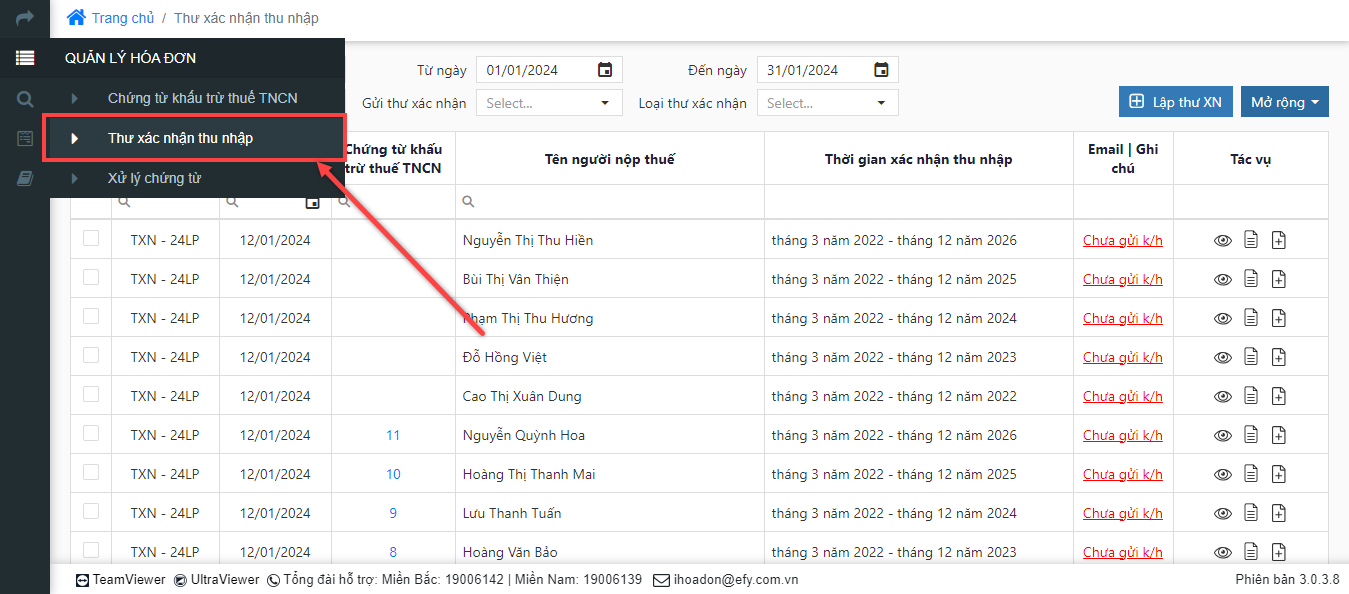The width and height of the screenshot is (1349, 594).
Task: Open the Loại thư xác nhận dropdown
Action: click(x=827, y=103)
